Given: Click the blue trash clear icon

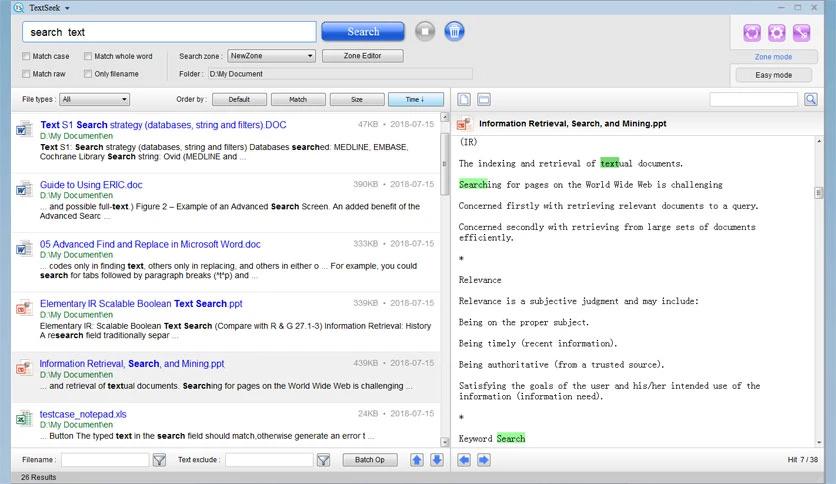Looking at the screenshot, I should click(x=454, y=32).
